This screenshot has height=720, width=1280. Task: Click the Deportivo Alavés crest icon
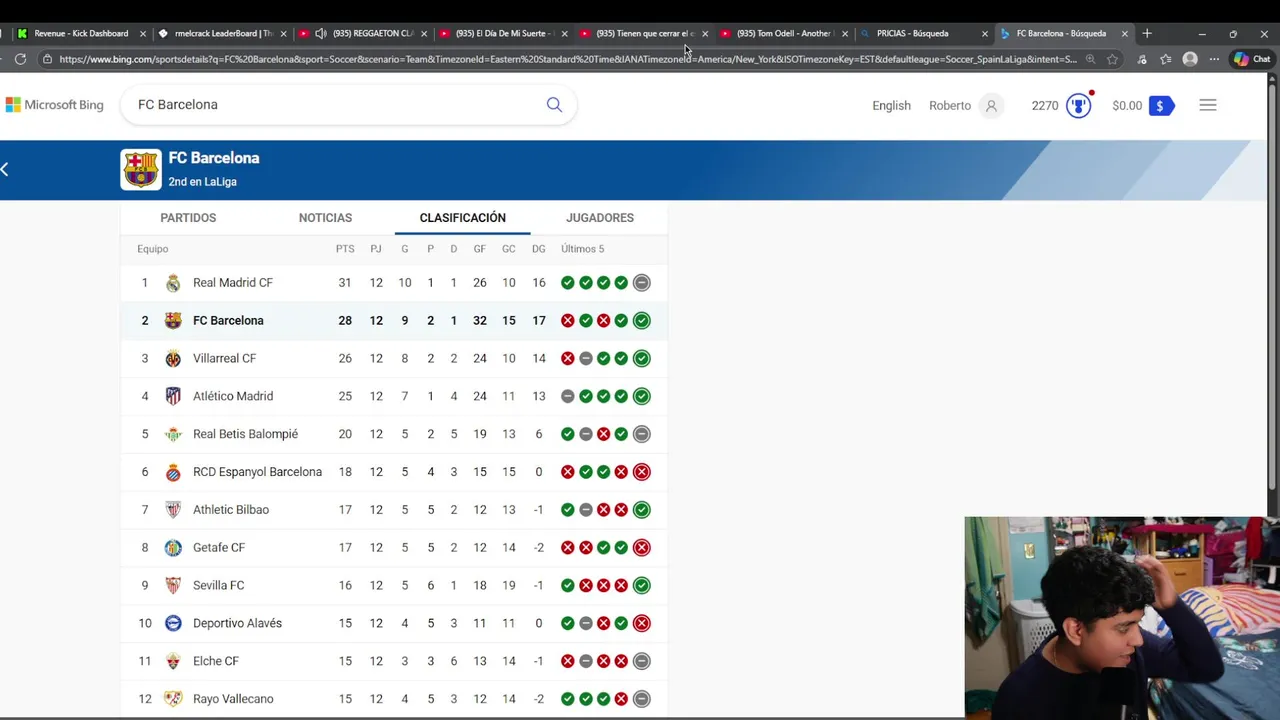(173, 623)
